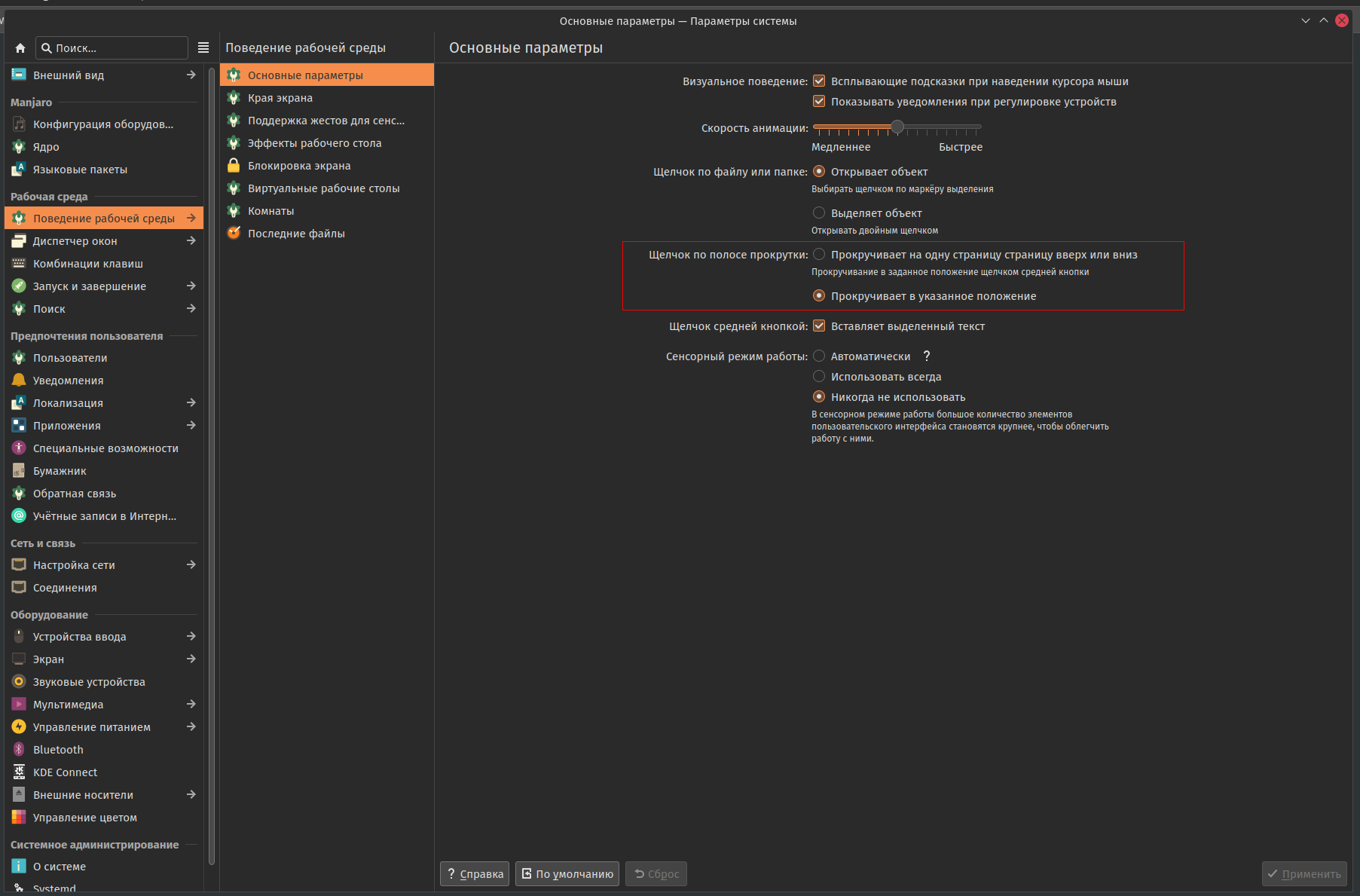Click the Звуковые устройства speaker icon
The width and height of the screenshot is (1360, 896).
19,682
